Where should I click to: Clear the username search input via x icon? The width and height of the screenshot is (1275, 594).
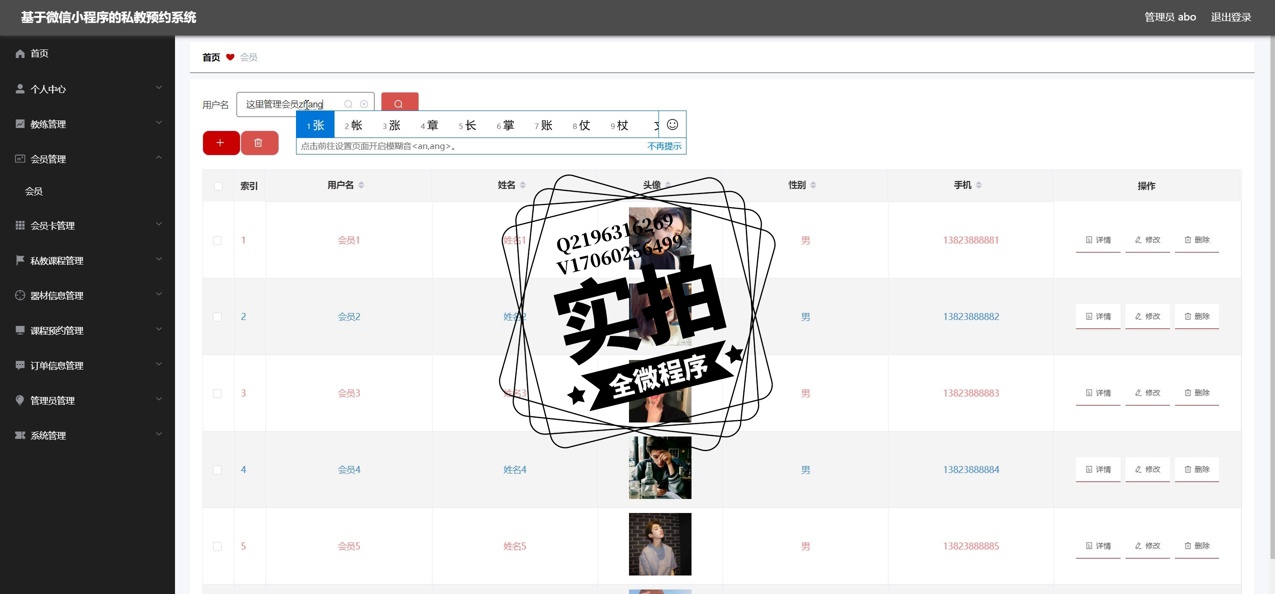364,104
